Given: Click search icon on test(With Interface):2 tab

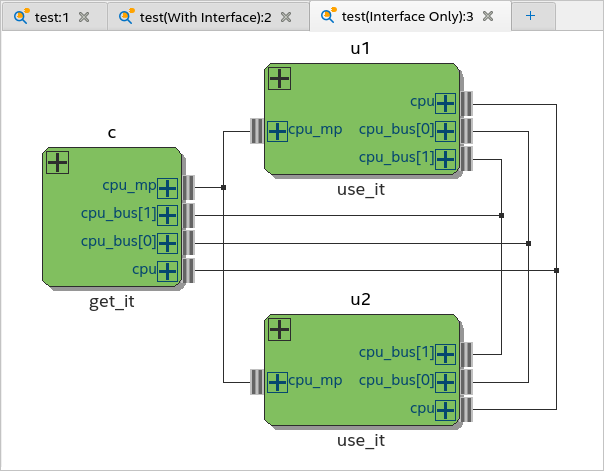Looking at the screenshot, I should [126, 17].
